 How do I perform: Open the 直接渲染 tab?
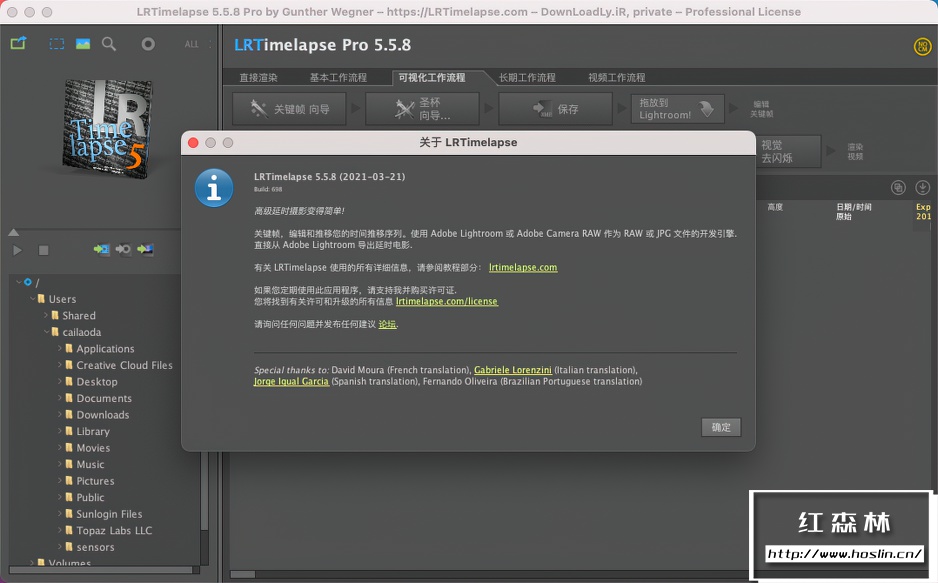pos(258,78)
